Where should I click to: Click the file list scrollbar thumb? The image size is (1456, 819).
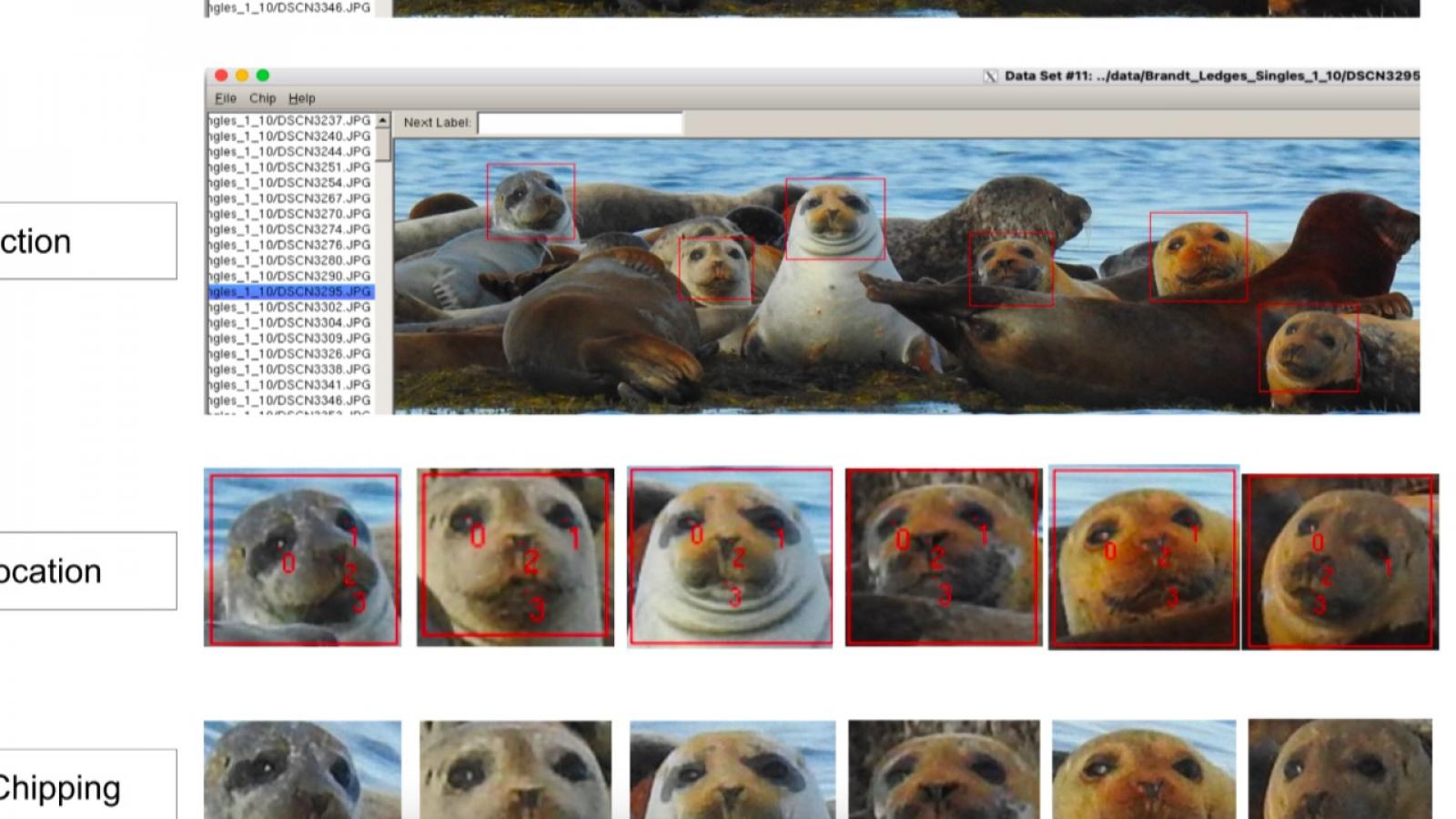tap(383, 144)
